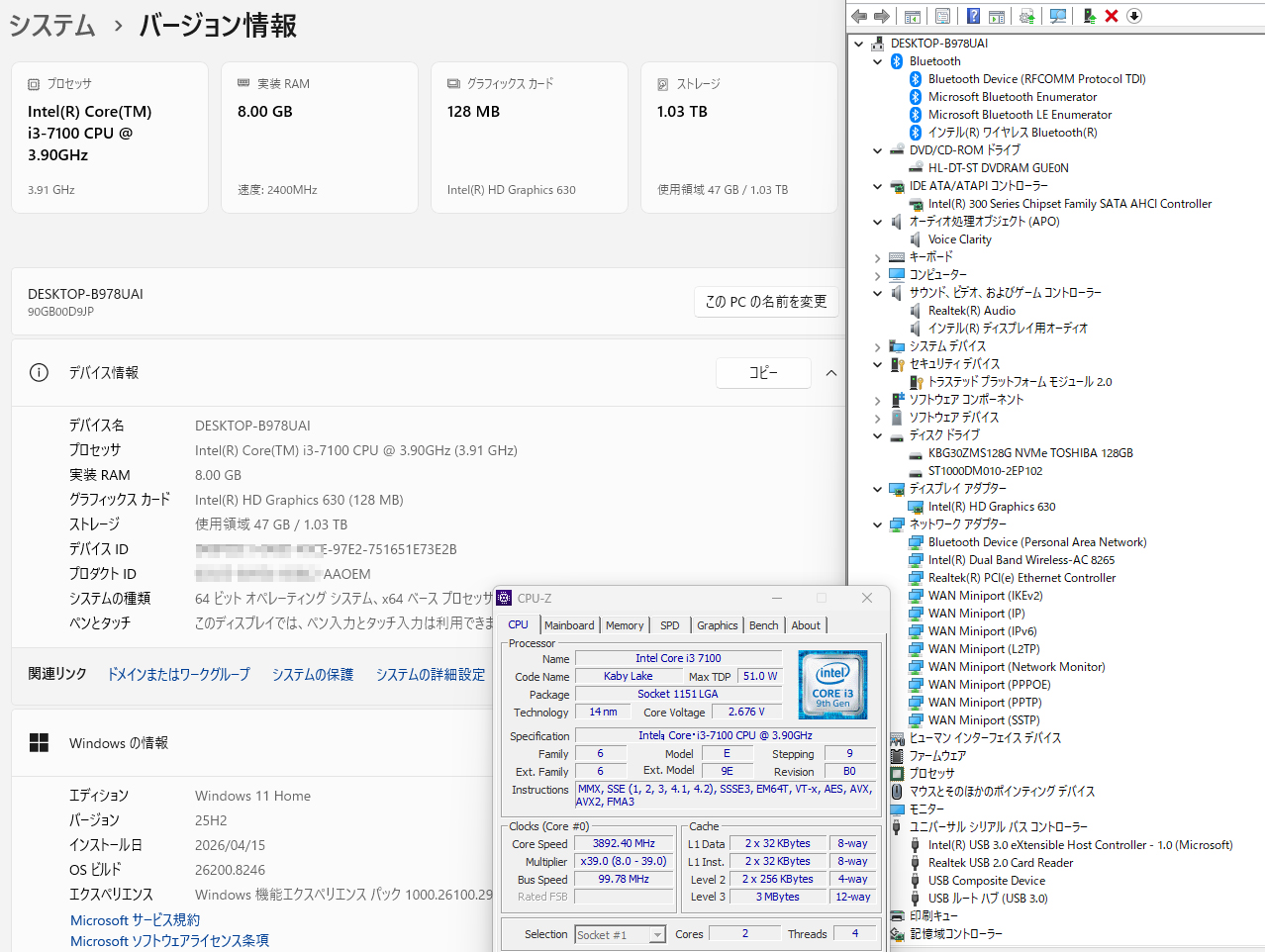This screenshot has height=952, width=1265.
Task: Click the disable device down-arrow icon
Action: tap(1134, 16)
